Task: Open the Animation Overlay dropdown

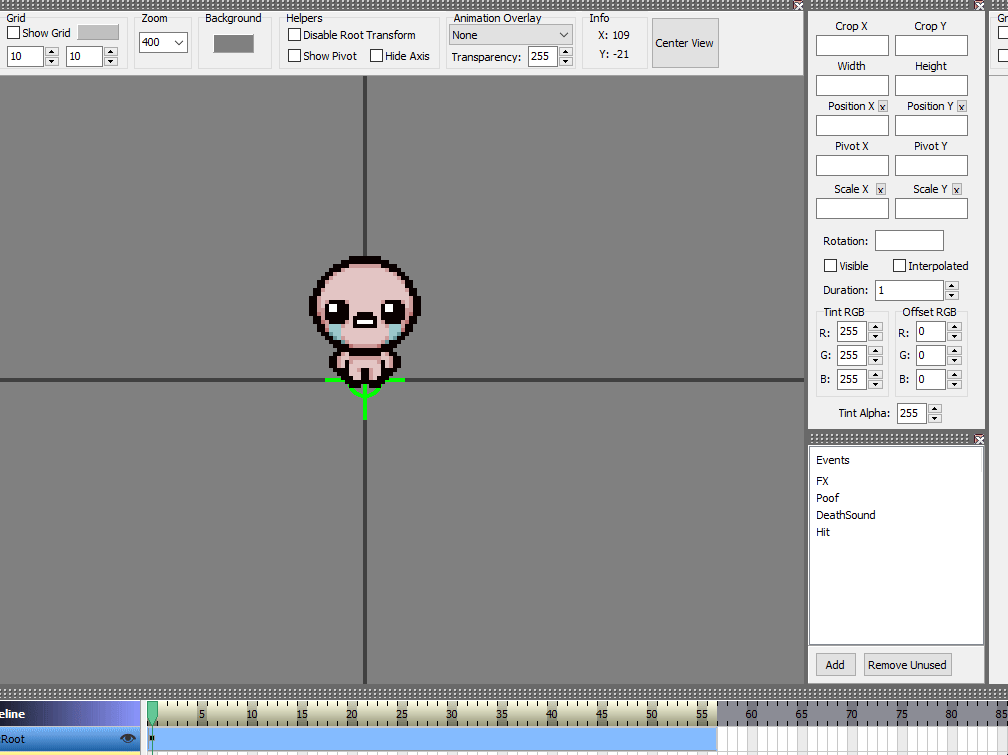Action: click(x=510, y=34)
